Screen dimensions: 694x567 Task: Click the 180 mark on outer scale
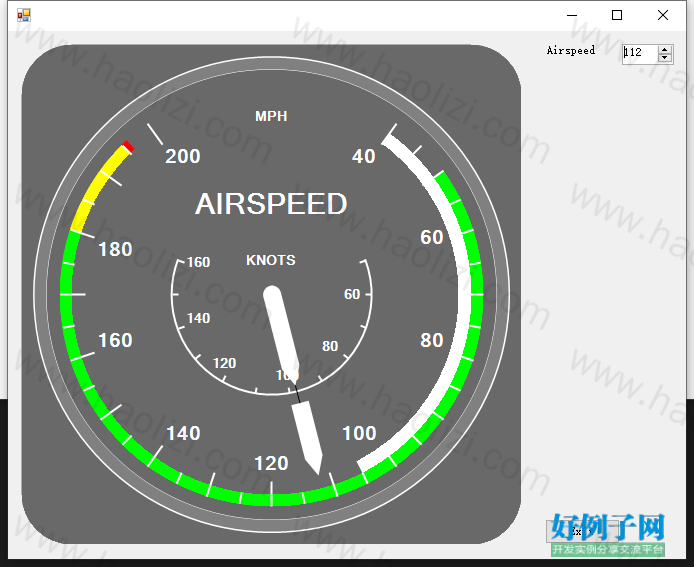click(x=115, y=249)
